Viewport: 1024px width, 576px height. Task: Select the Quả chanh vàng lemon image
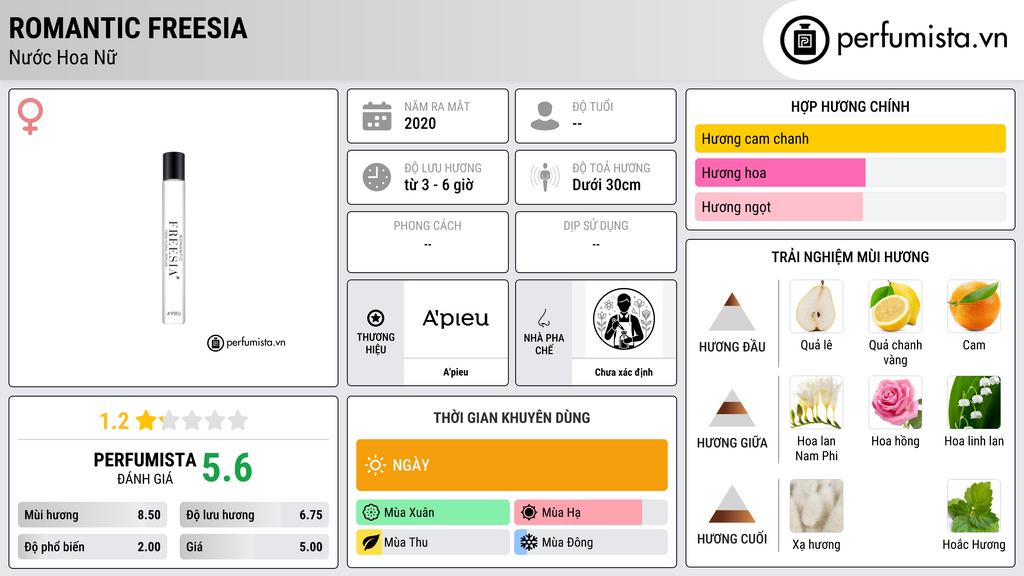coord(895,307)
